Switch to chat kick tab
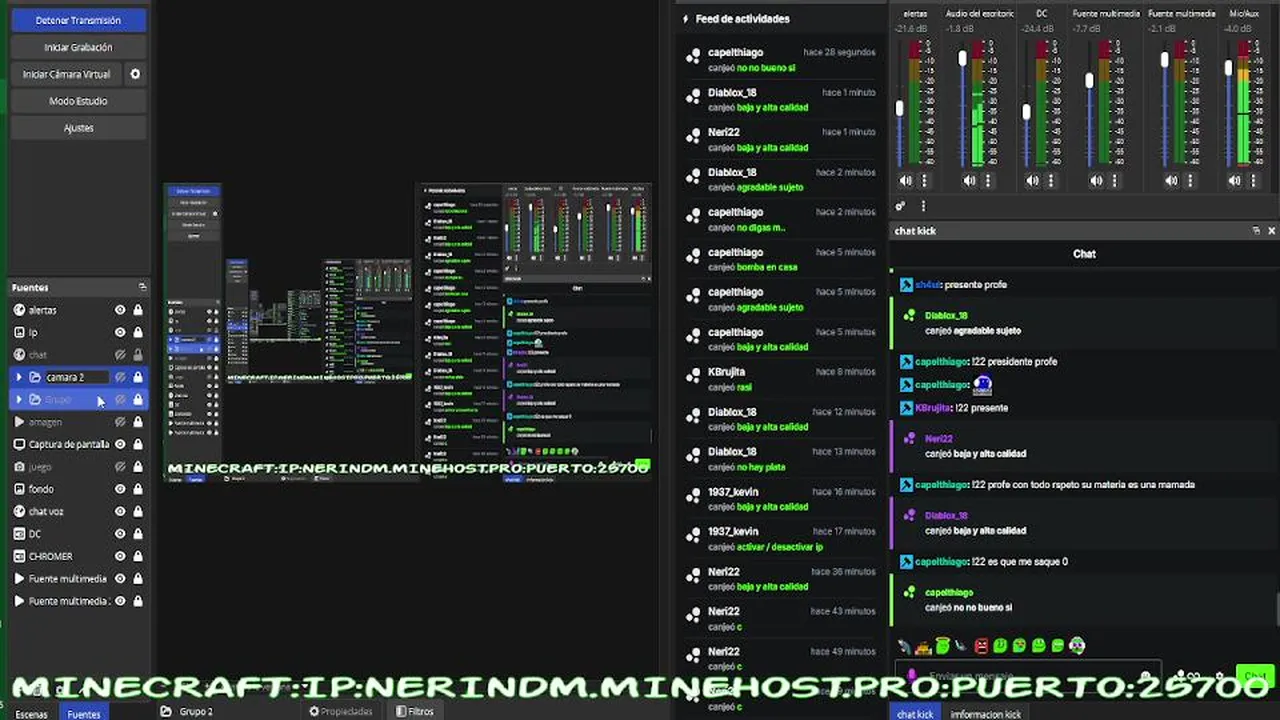 (914, 714)
